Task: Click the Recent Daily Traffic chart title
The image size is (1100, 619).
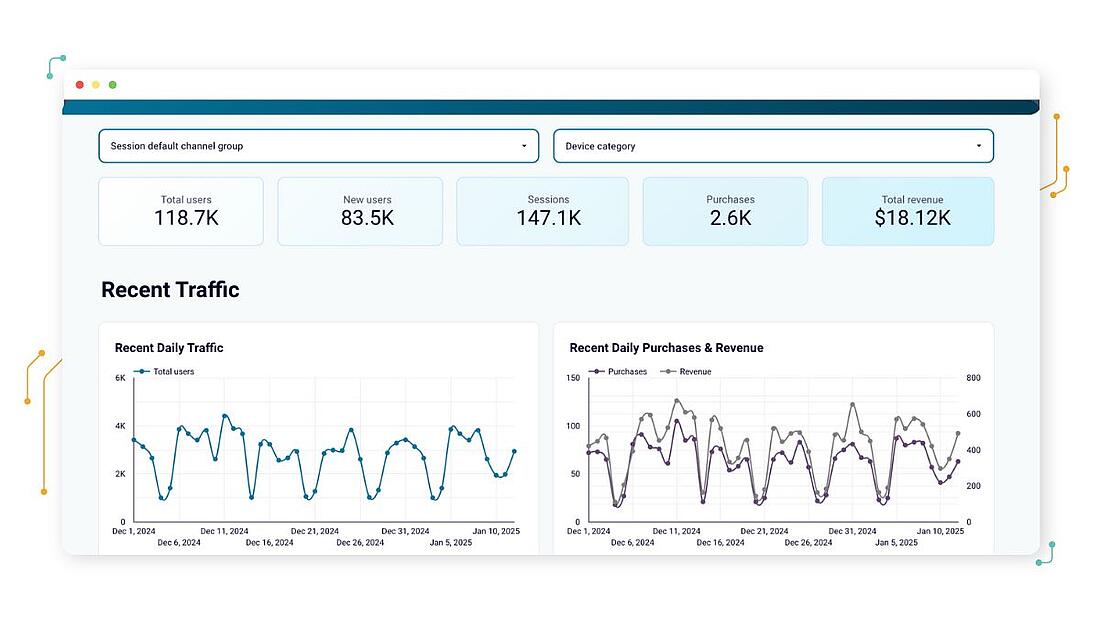Action: pyautogui.click(x=169, y=348)
